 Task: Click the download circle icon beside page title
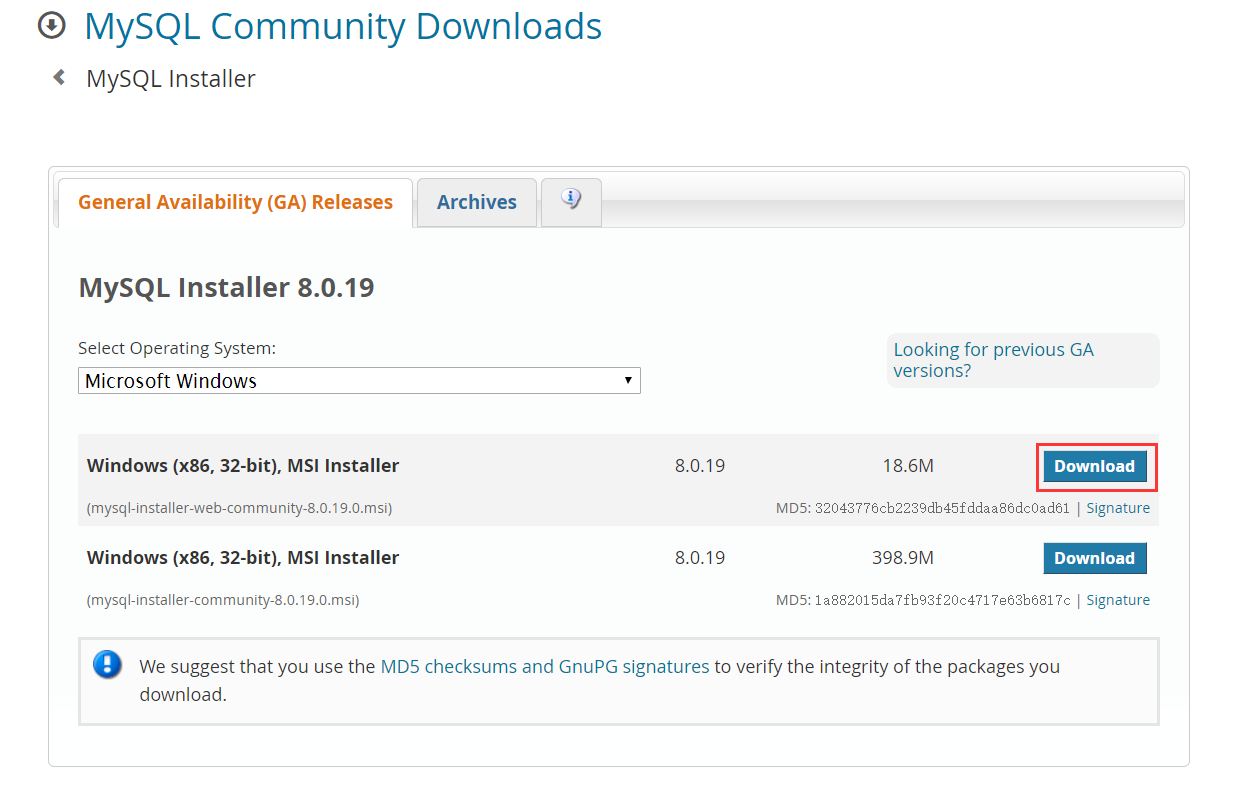(51, 25)
